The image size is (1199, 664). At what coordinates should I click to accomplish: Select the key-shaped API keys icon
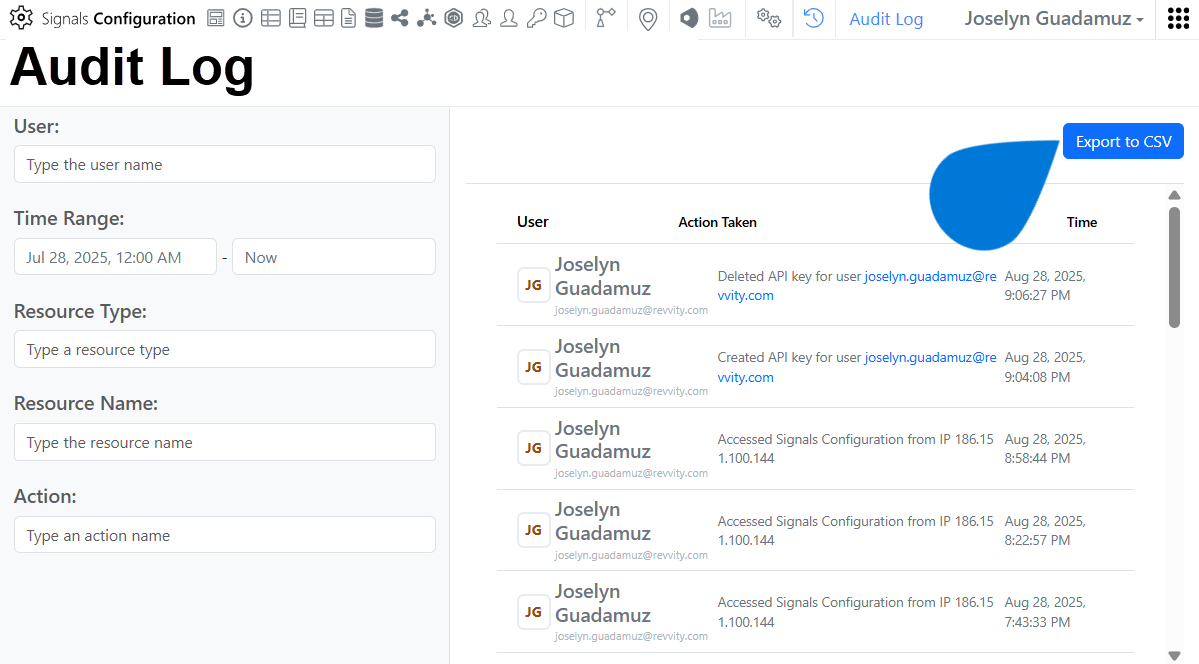tap(536, 18)
